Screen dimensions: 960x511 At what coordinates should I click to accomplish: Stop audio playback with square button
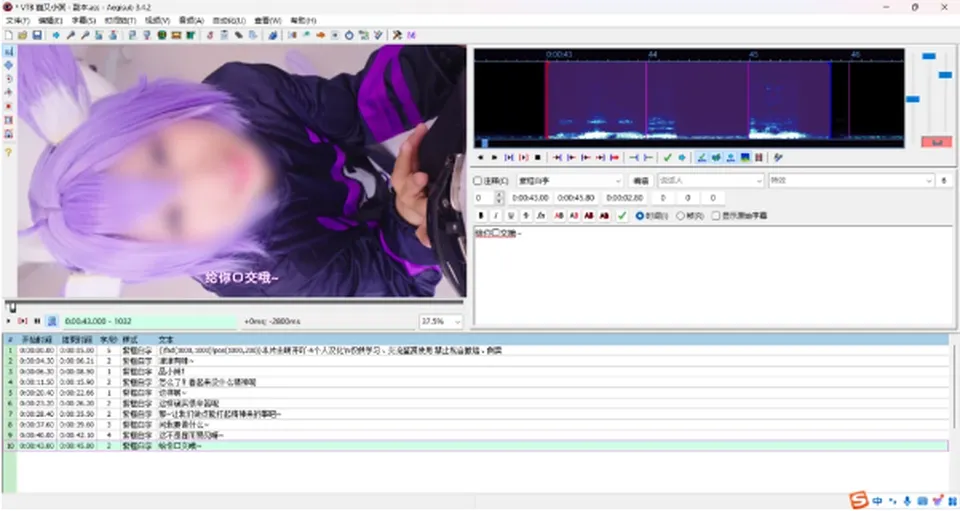pyautogui.click(x=538, y=157)
